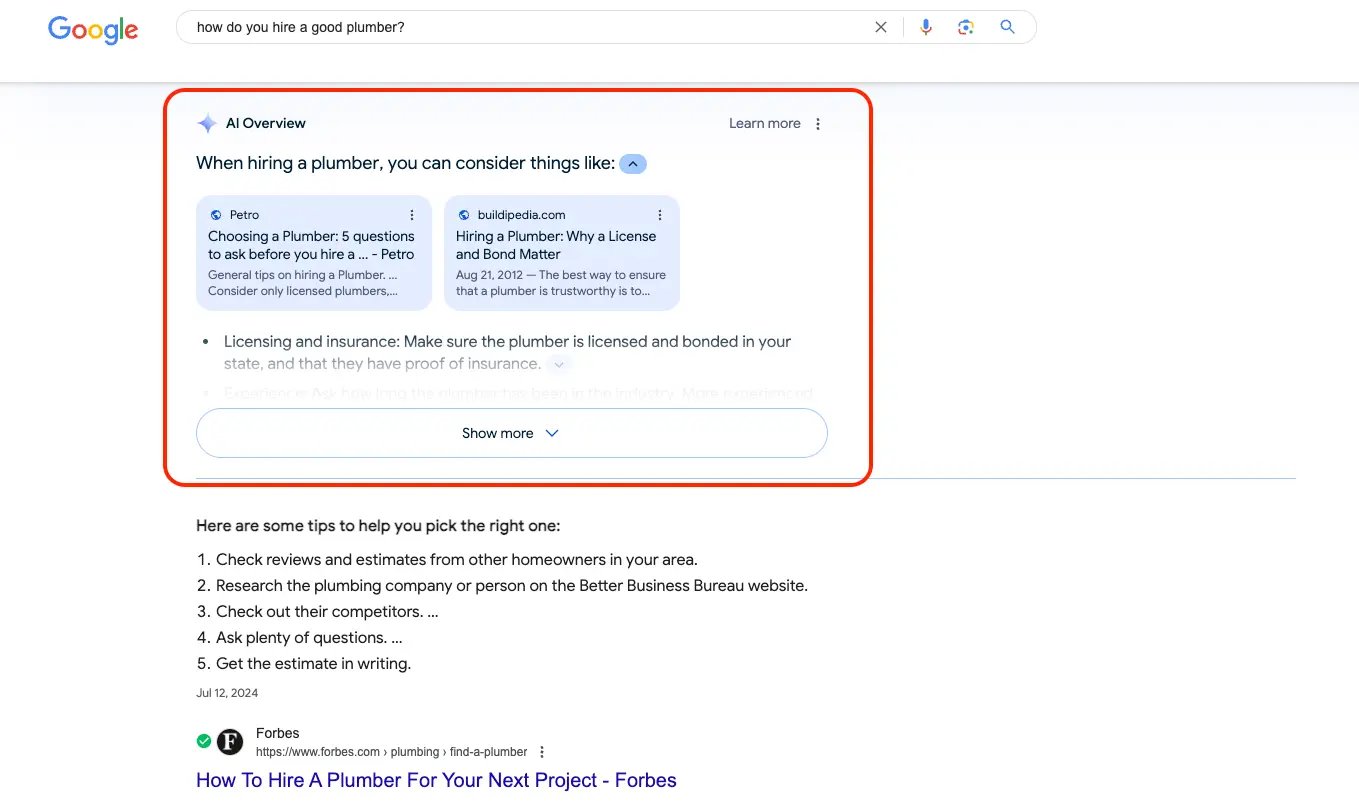
Task: Open Google Lens image search icon
Action: click(x=966, y=27)
